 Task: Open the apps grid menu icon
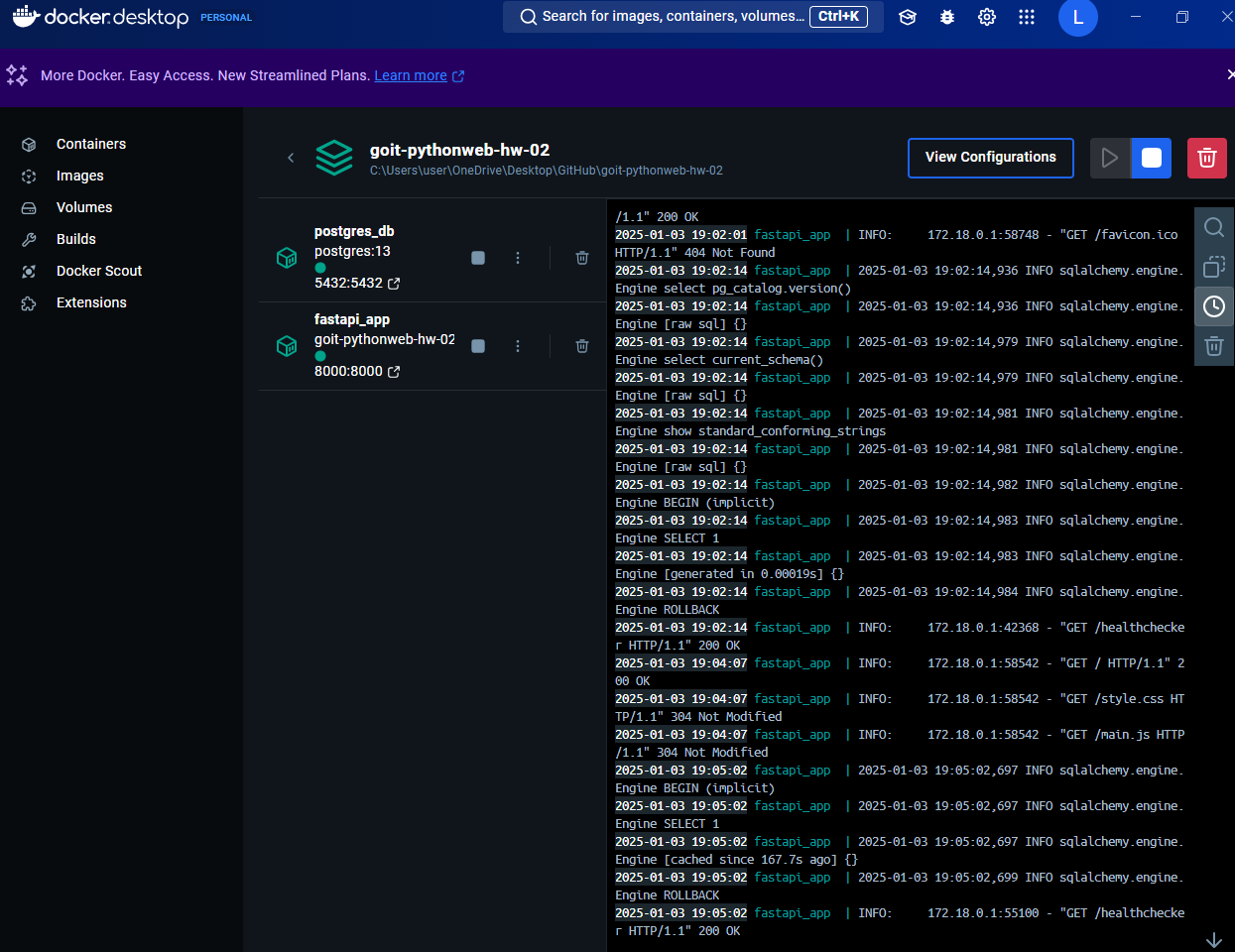coord(1027,17)
